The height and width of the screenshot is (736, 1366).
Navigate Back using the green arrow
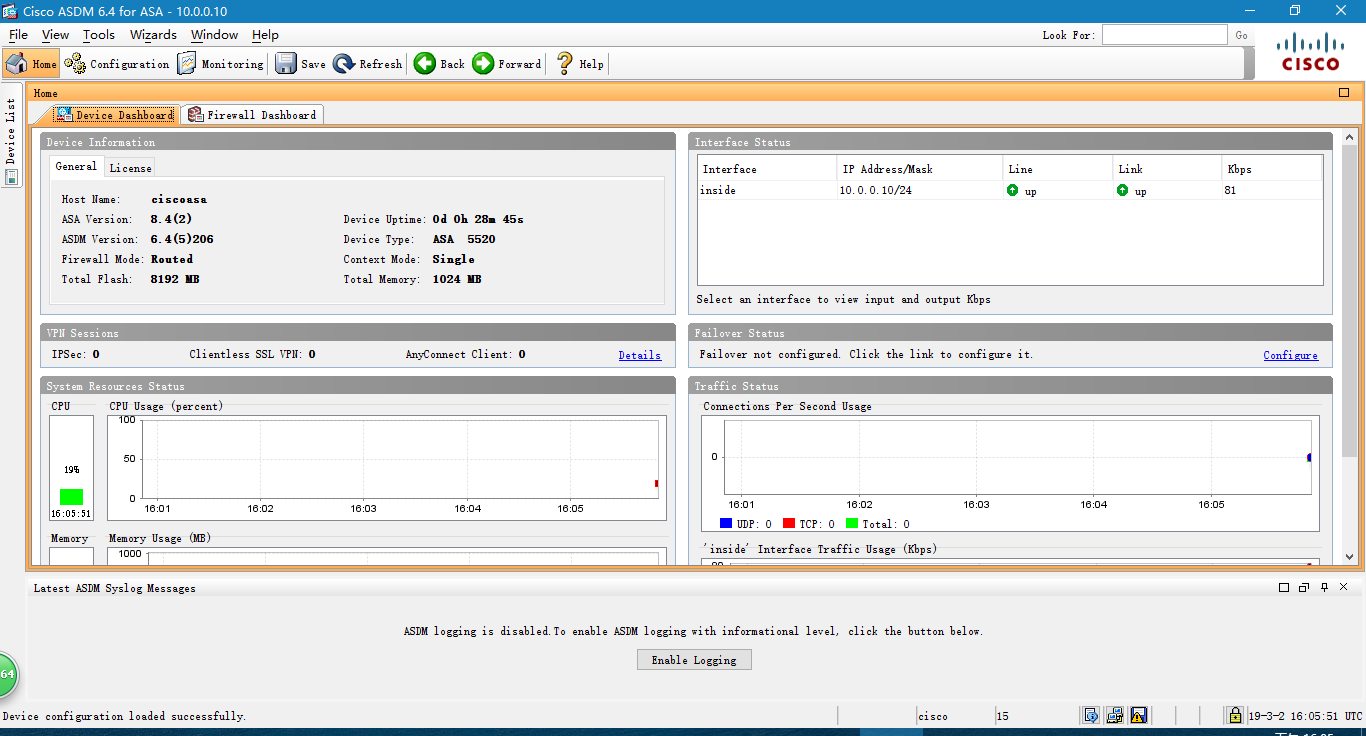click(x=439, y=63)
